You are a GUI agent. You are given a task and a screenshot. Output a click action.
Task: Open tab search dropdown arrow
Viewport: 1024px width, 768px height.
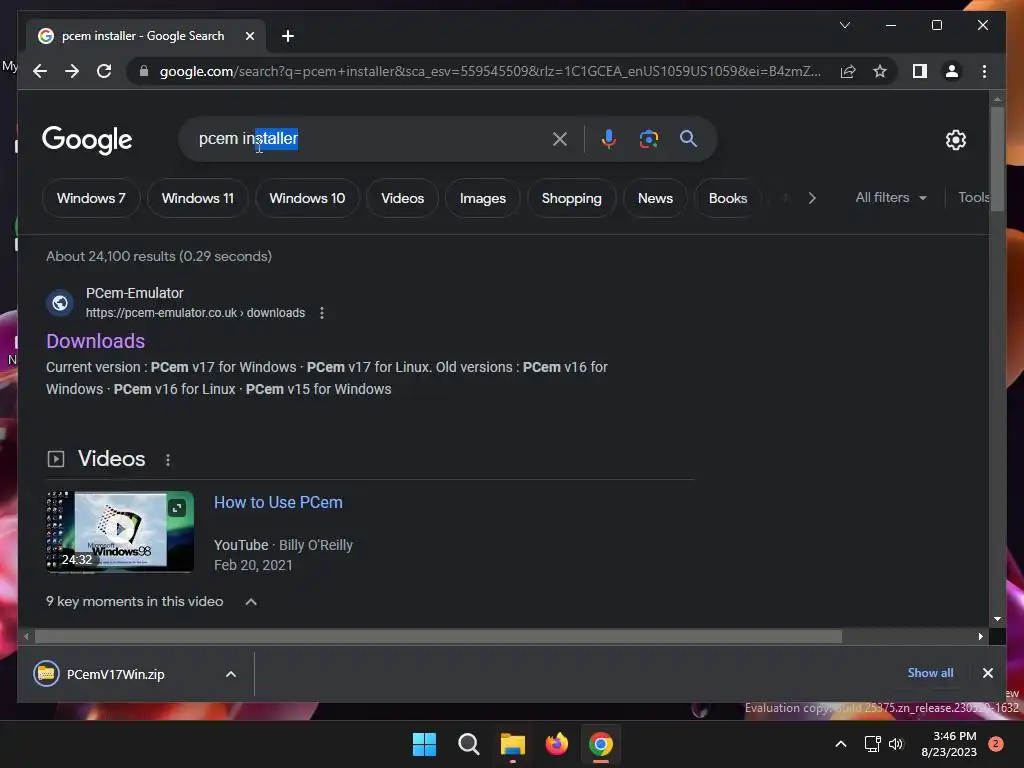point(844,25)
